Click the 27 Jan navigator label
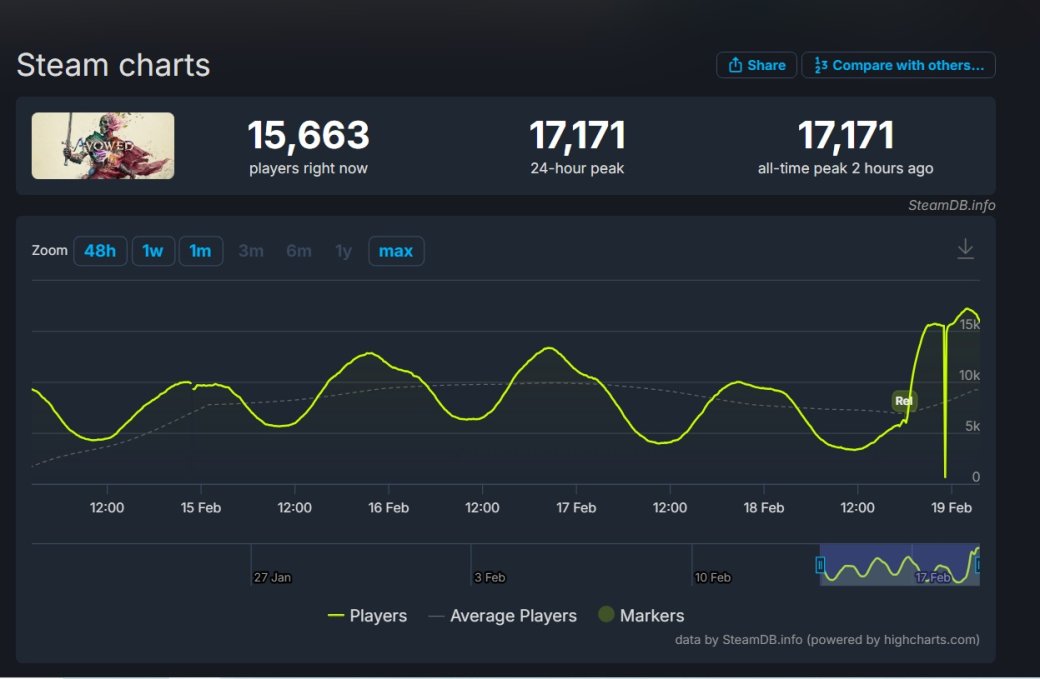 (x=272, y=578)
